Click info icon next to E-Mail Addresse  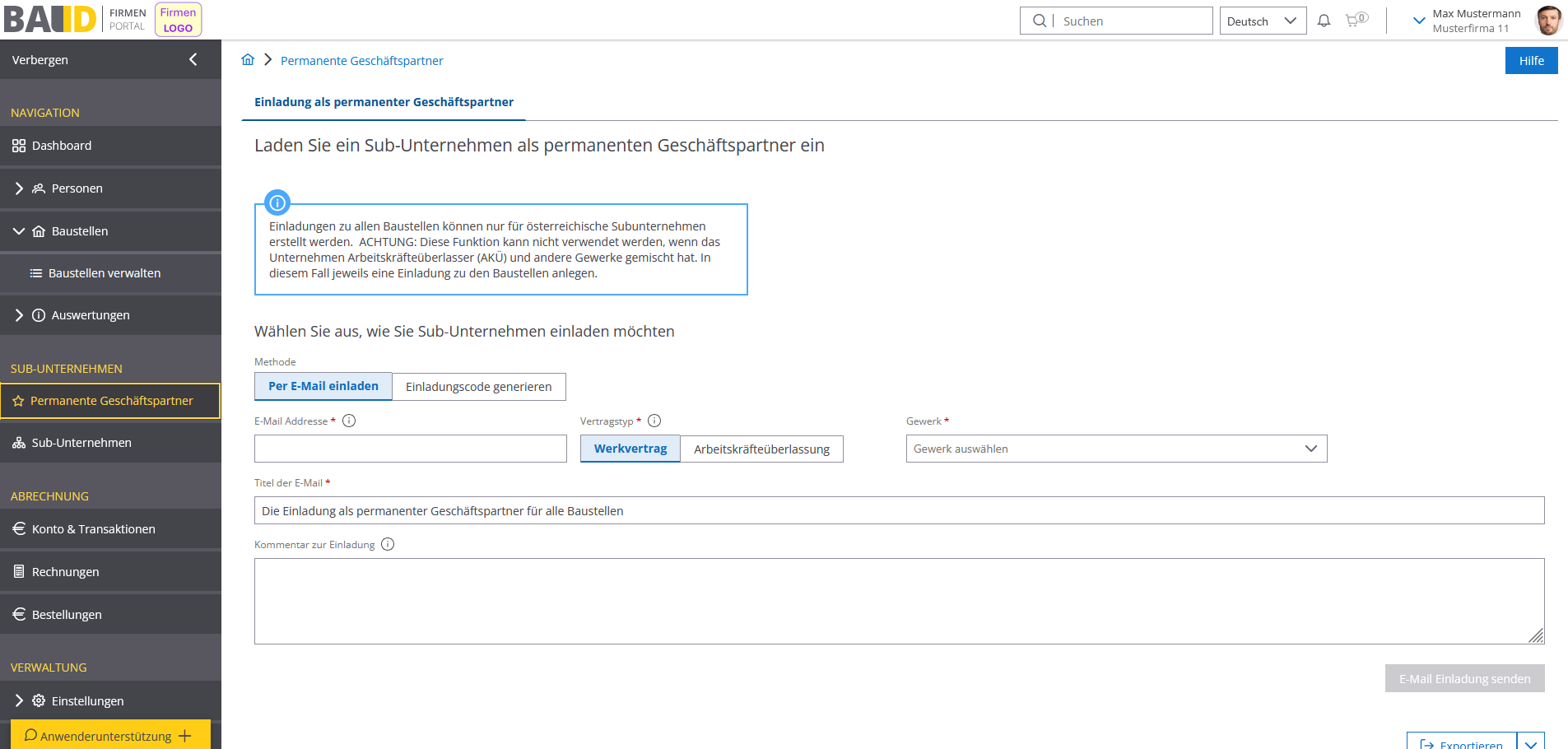click(x=349, y=421)
